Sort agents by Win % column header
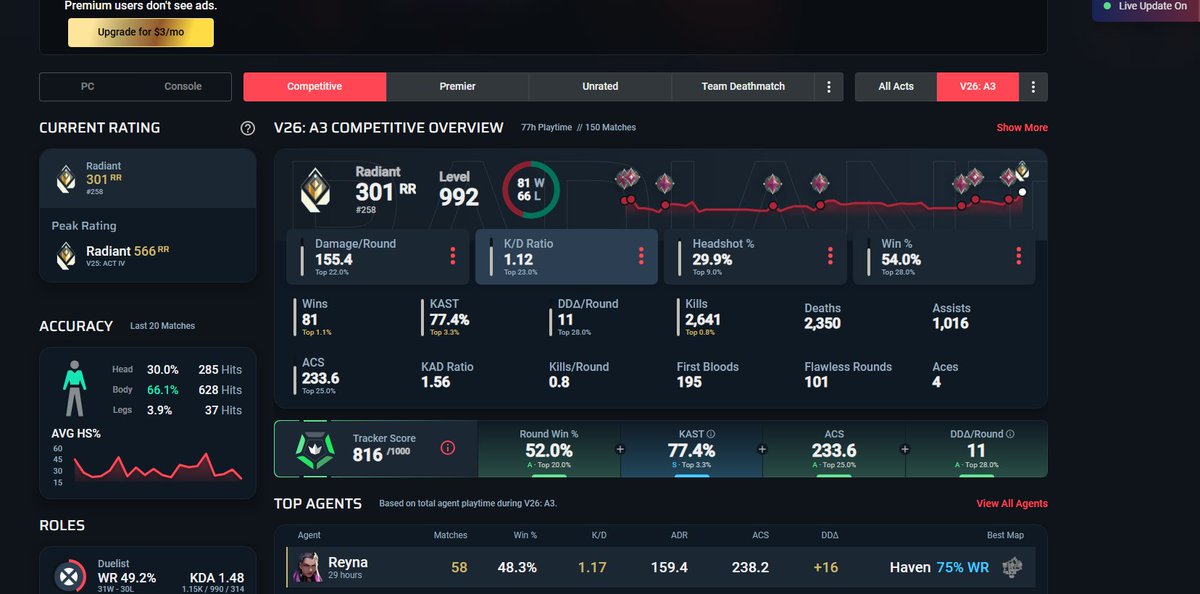1200x594 pixels. [525, 536]
